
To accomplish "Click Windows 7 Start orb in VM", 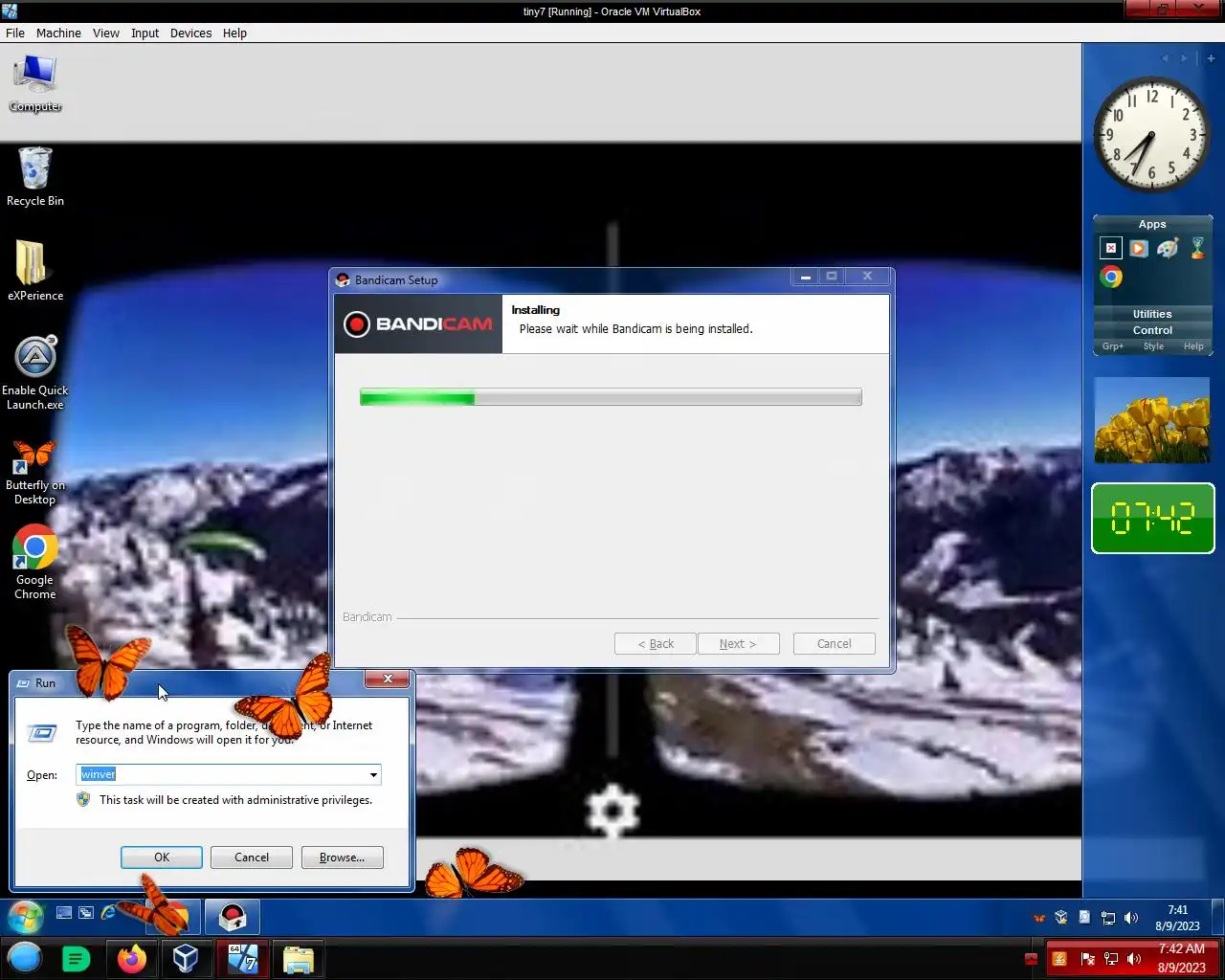I will click(26, 918).
